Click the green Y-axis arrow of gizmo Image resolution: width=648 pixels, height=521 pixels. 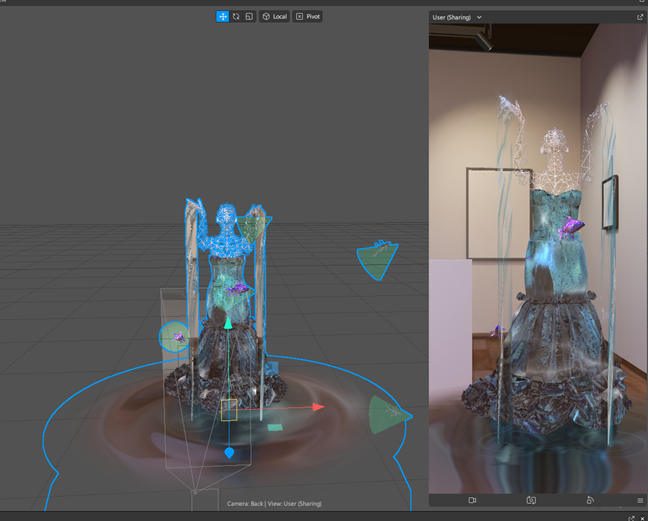[228, 323]
